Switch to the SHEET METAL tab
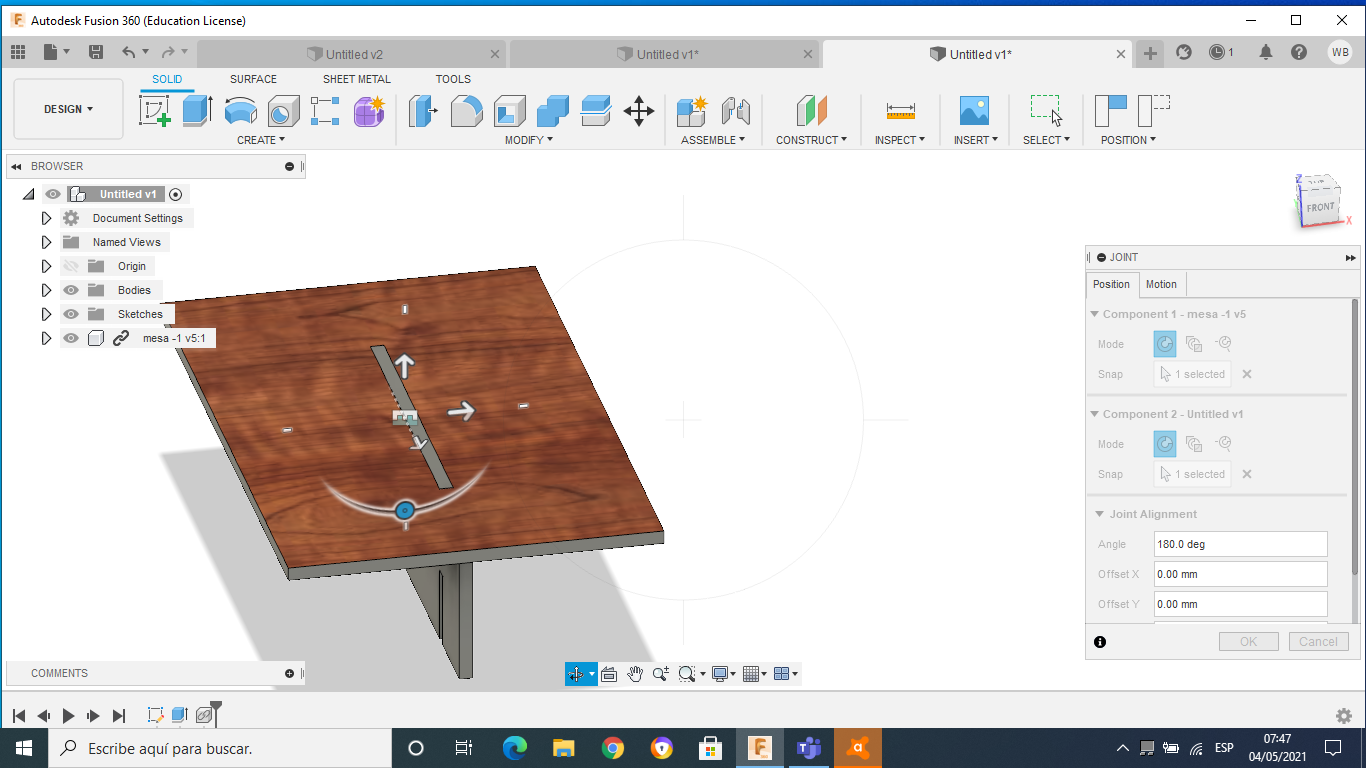Viewport: 1366px width, 768px height. point(357,79)
